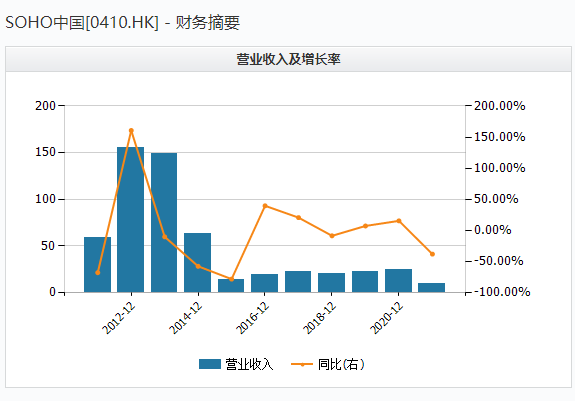Click the 100 left axis value

tap(45, 199)
